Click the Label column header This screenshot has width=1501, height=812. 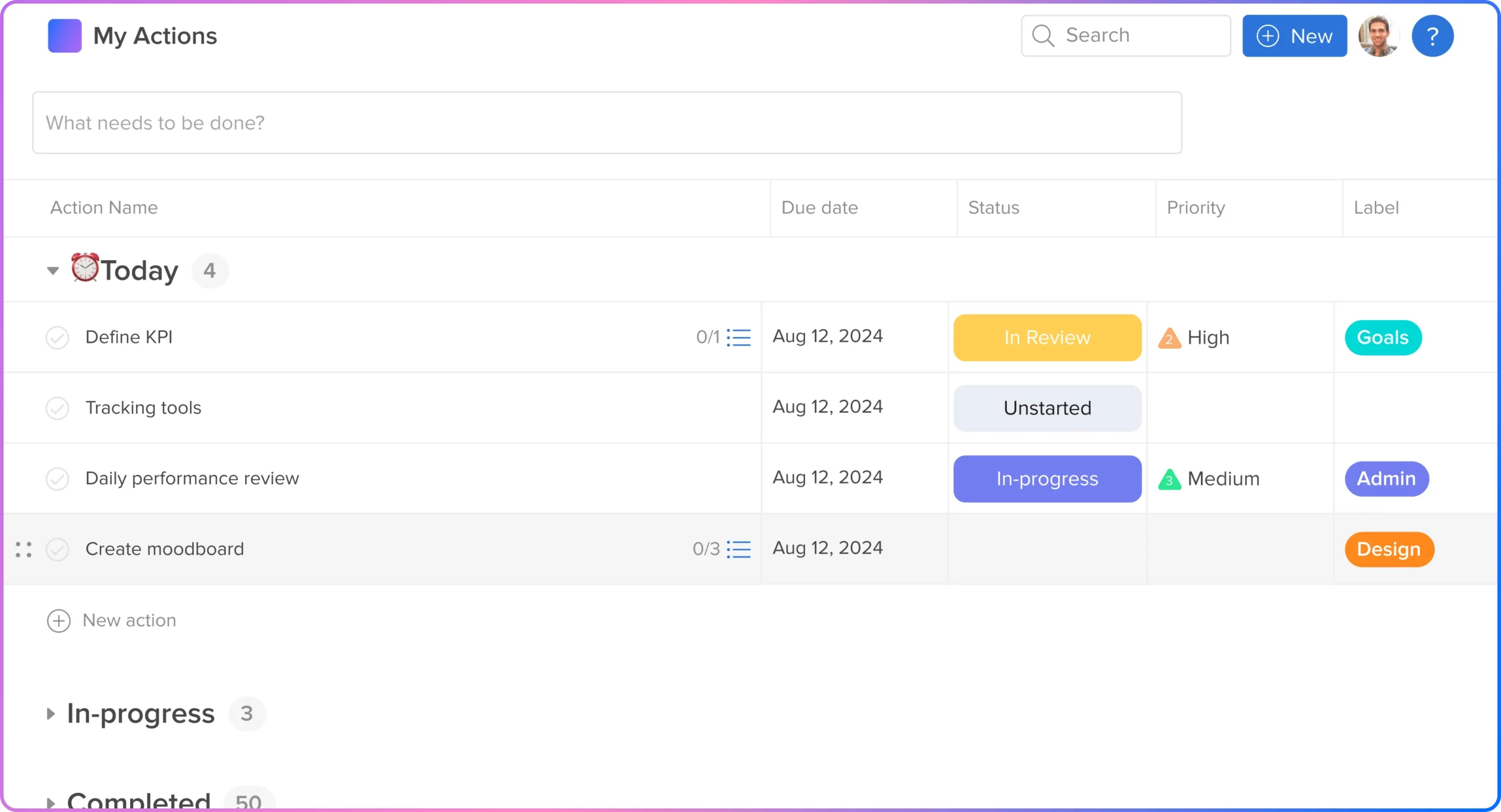click(x=1376, y=208)
